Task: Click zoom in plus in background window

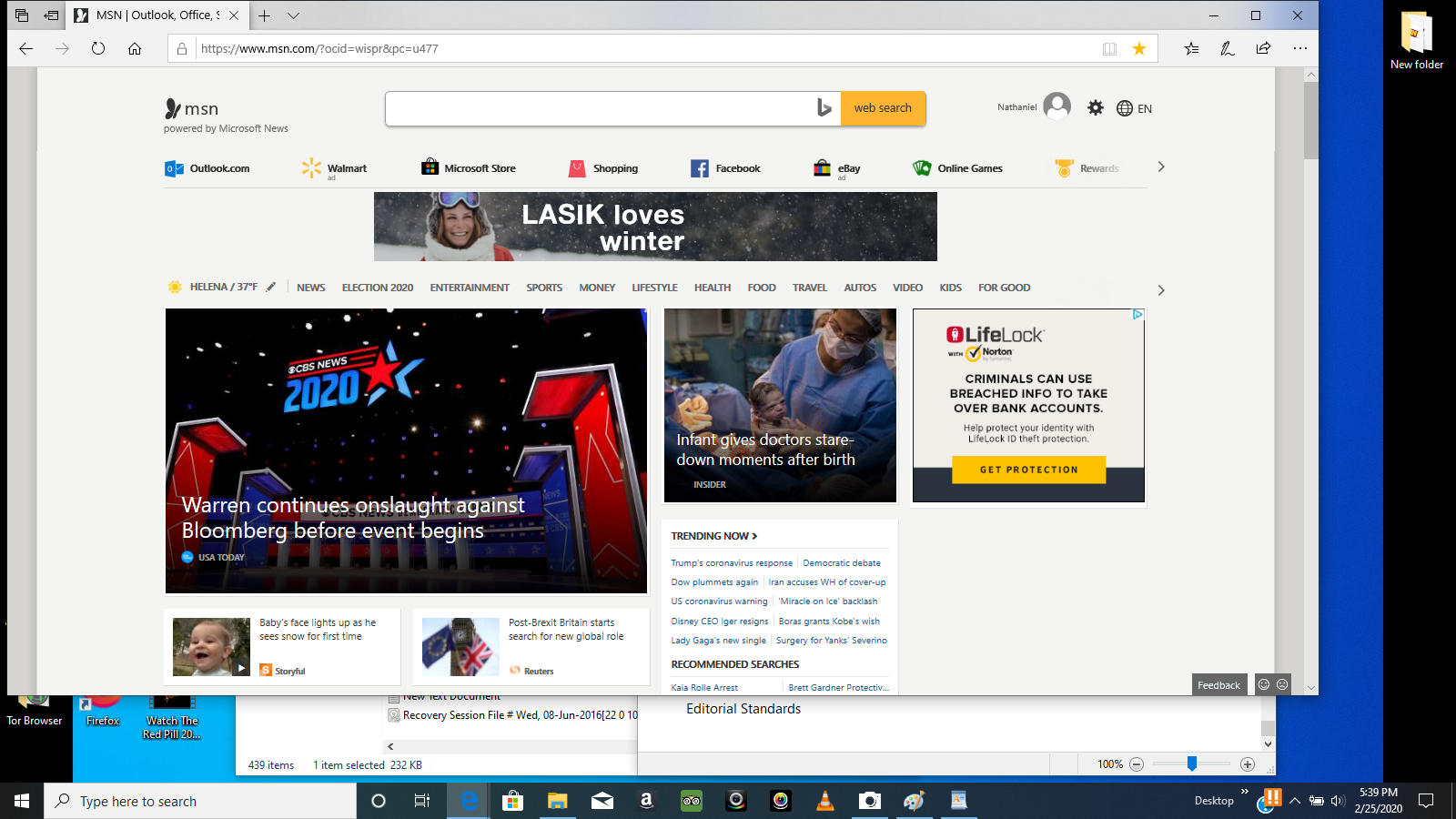Action: 1248,764
